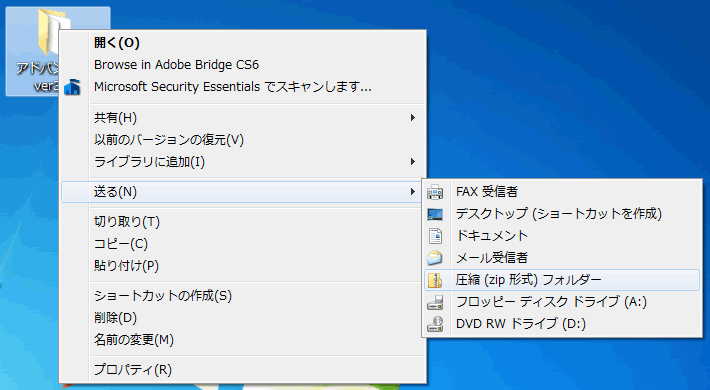This screenshot has width=710, height=390.
Task: Click the Documents page icon
Action: click(435, 236)
